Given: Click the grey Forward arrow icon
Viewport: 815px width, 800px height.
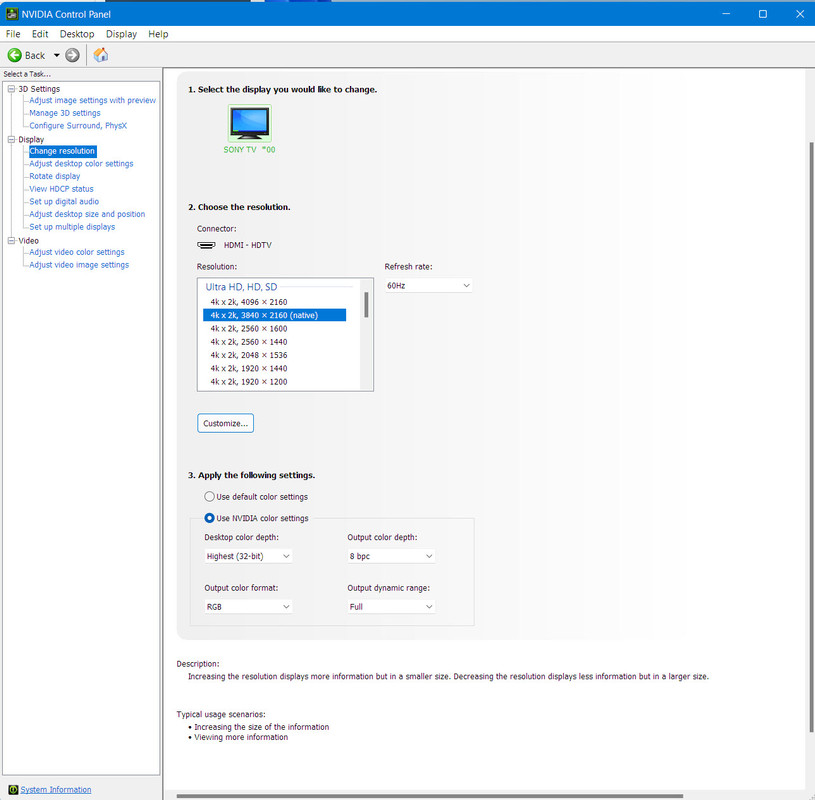Looking at the screenshot, I should pos(72,55).
